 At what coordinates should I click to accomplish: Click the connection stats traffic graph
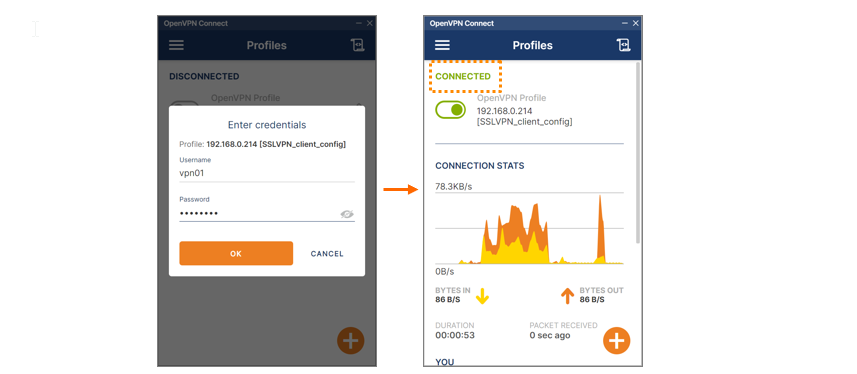[x=529, y=229]
